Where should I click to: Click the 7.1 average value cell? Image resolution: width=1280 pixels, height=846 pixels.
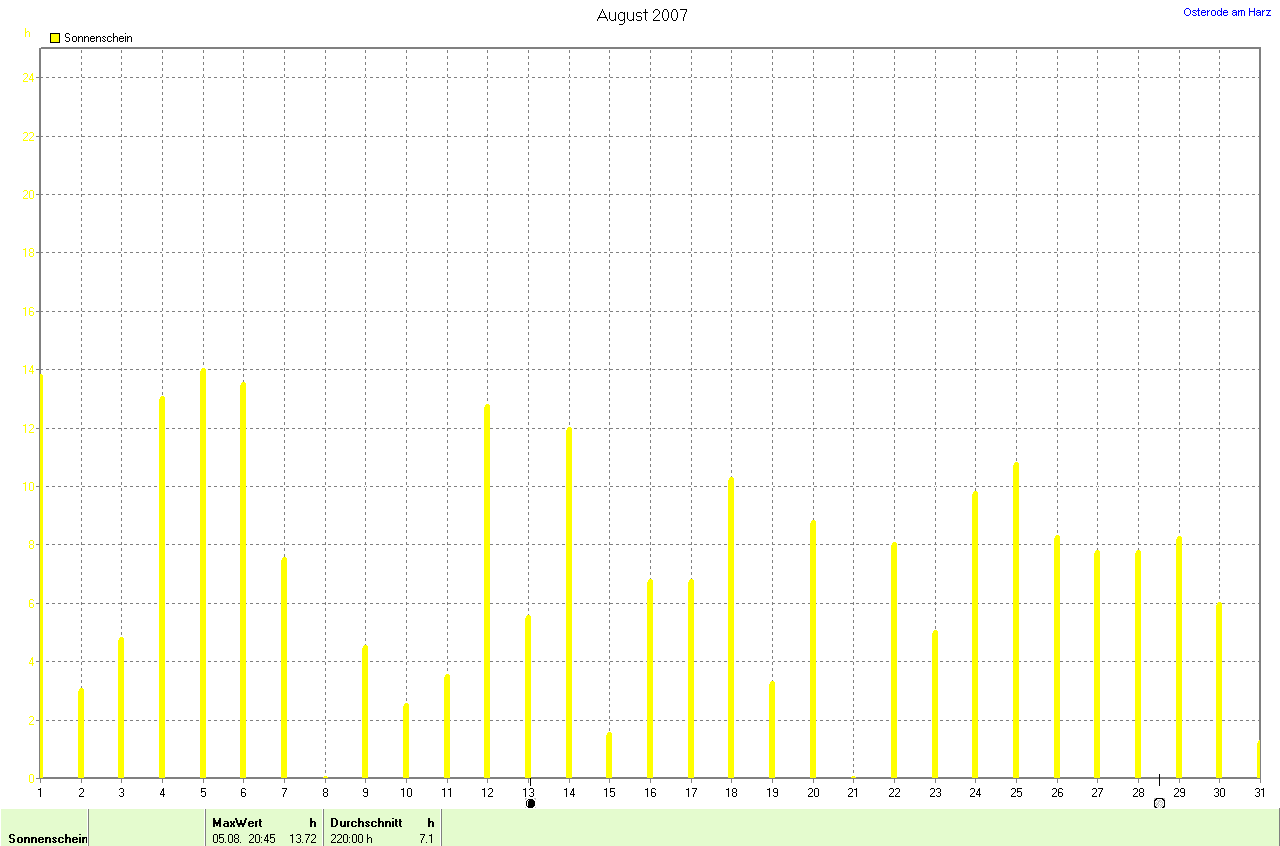click(426, 838)
